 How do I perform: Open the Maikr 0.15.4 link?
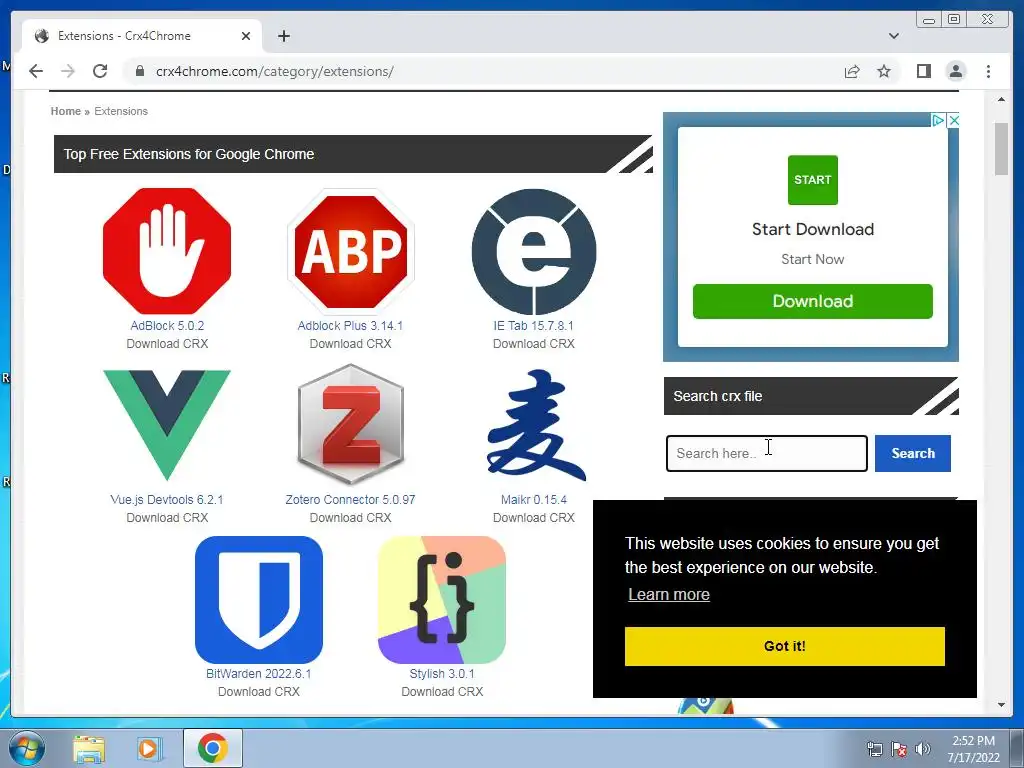pos(534,500)
